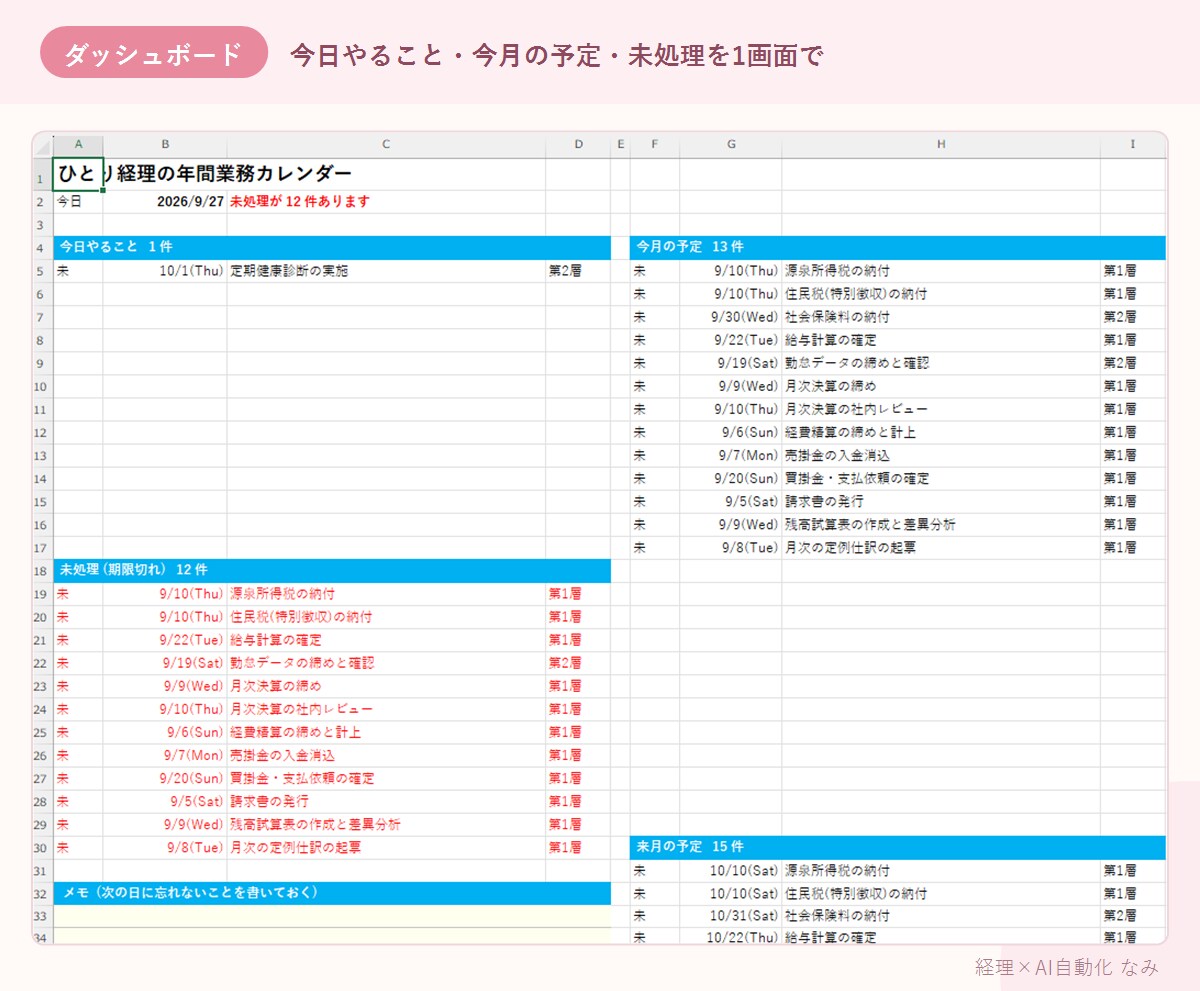Select column A header
Viewport: 1200px width, 991px height.
pos(78,145)
